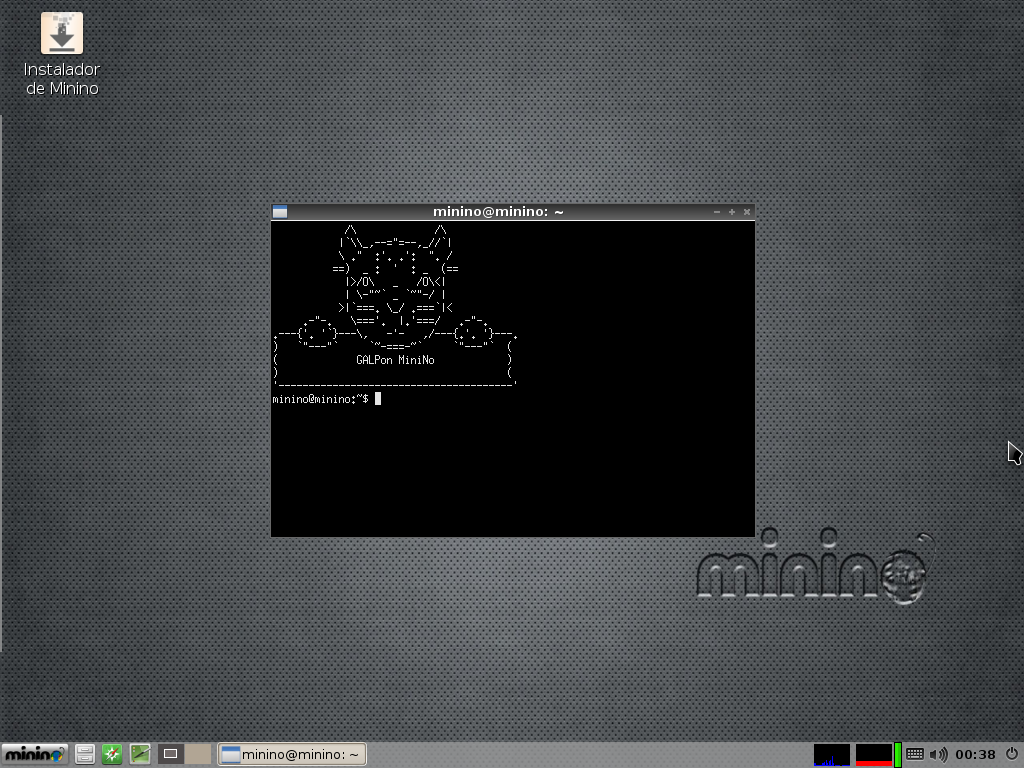Open the web browser compass icon
The height and width of the screenshot is (768, 1024).
(x=112, y=754)
